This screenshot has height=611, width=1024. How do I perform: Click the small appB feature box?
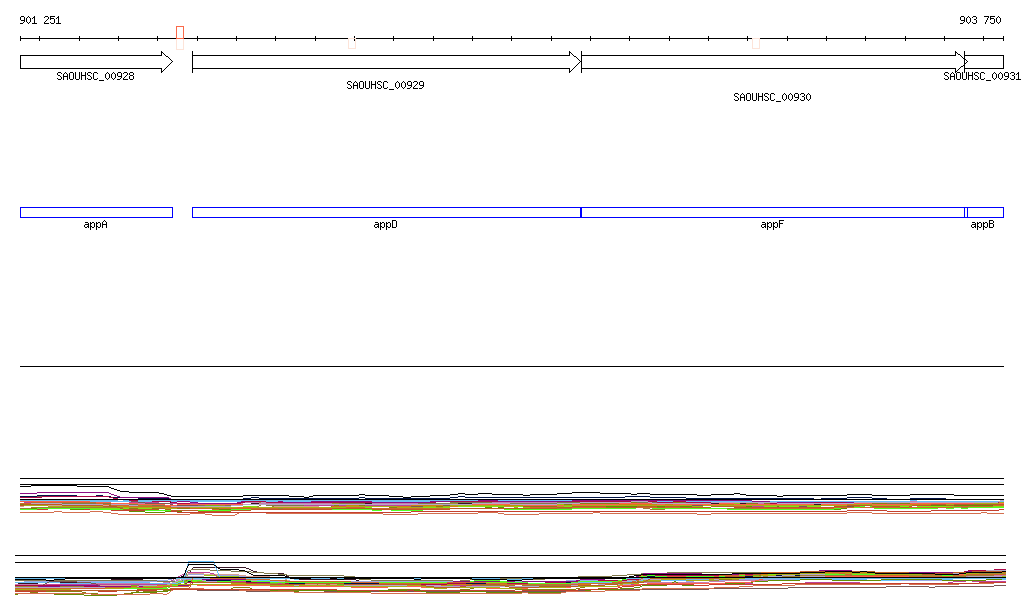[x=985, y=212]
